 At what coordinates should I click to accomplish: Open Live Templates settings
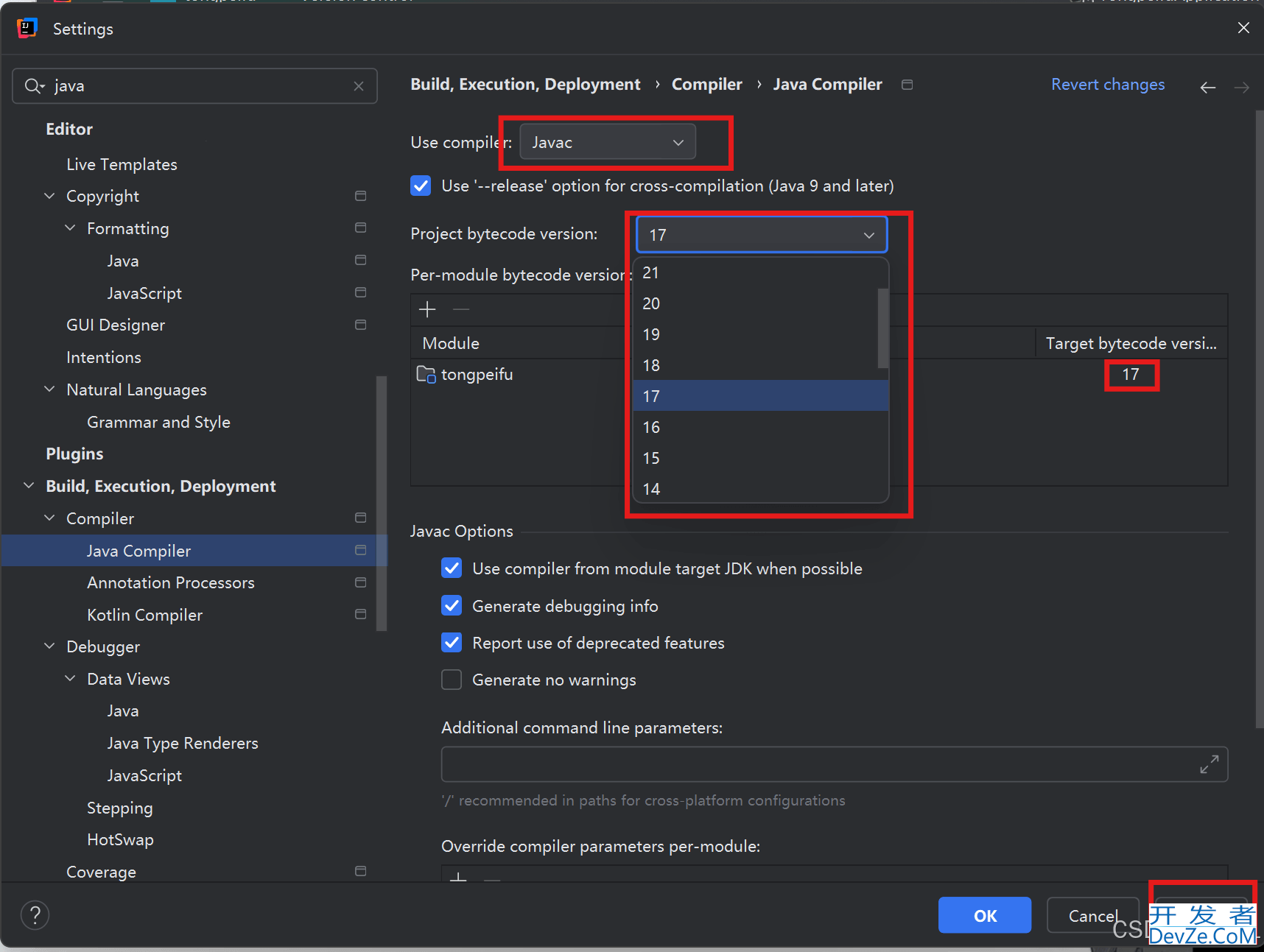[122, 164]
